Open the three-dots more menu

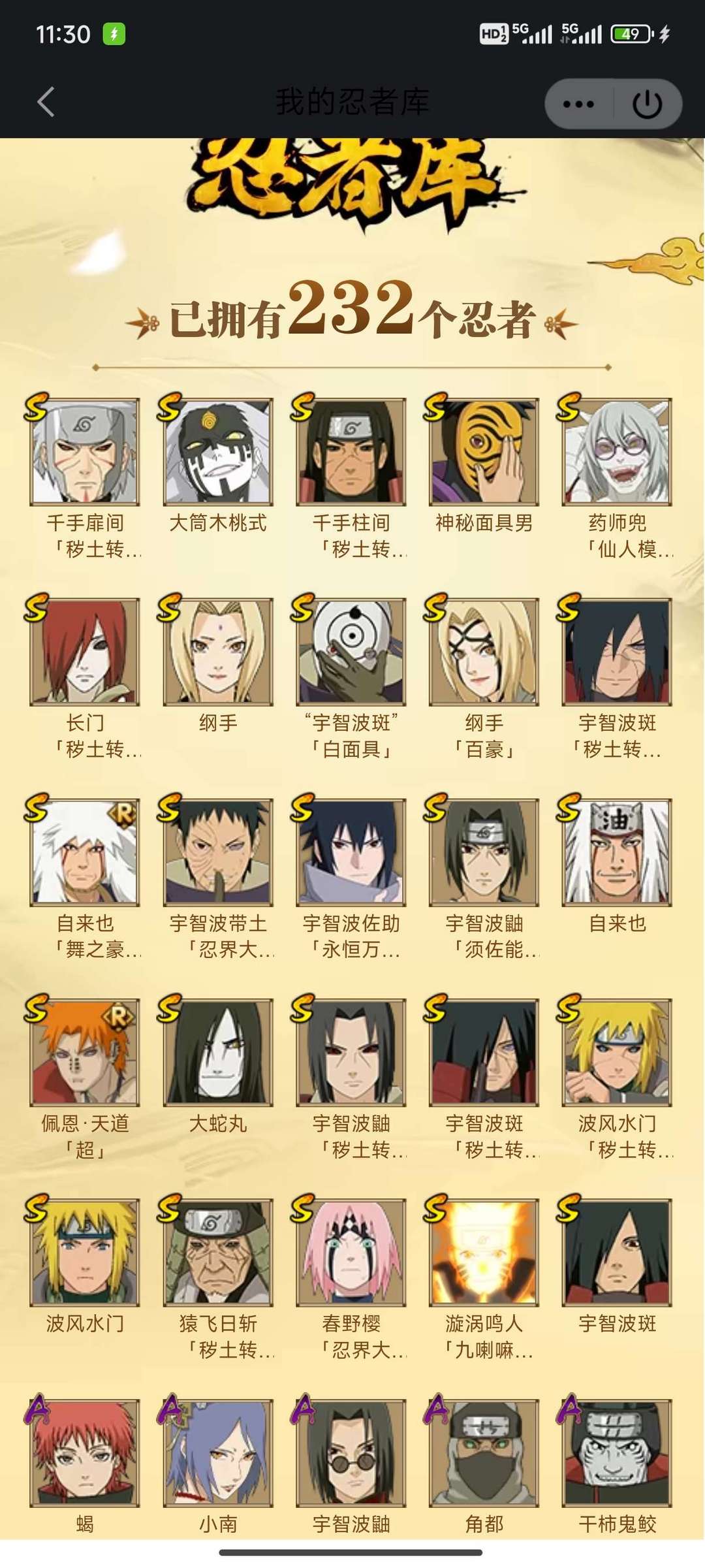point(578,104)
